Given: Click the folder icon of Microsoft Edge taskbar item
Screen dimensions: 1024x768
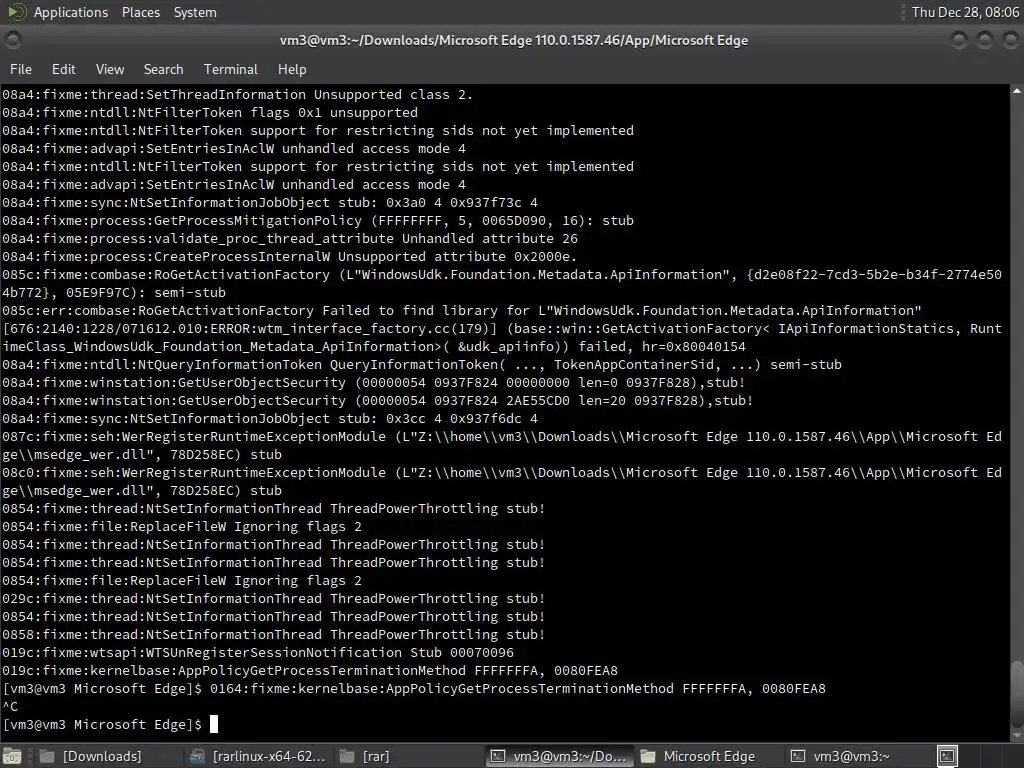Looking at the screenshot, I should (x=648, y=756).
